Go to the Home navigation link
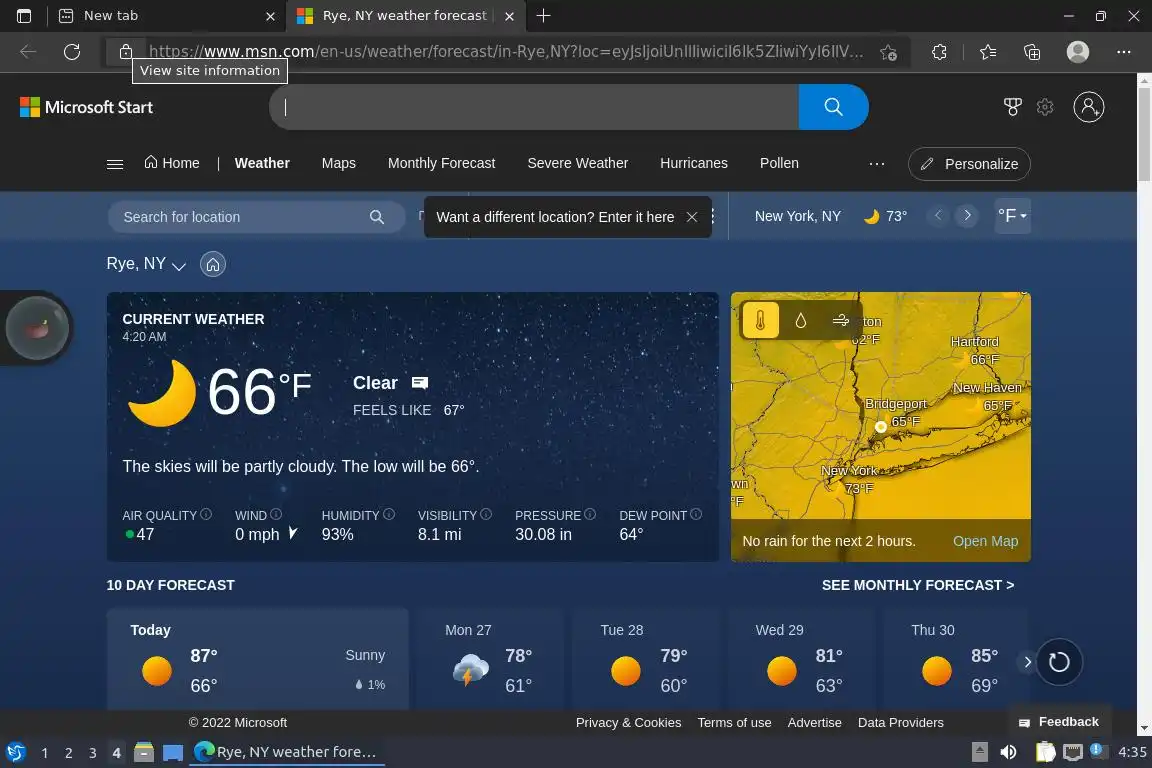The image size is (1152, 768). click(x=172, y=163)
